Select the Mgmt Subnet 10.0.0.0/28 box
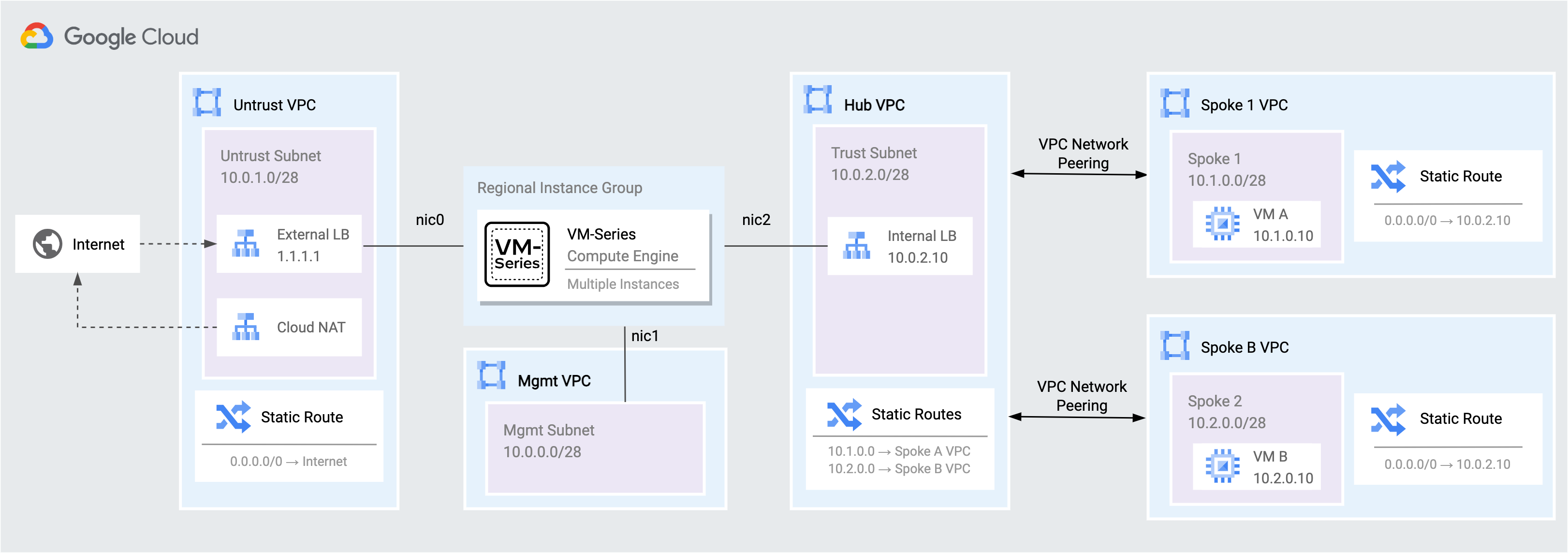Image resolution: width=1568 pixels, height=553 pixels. point(595,448)
